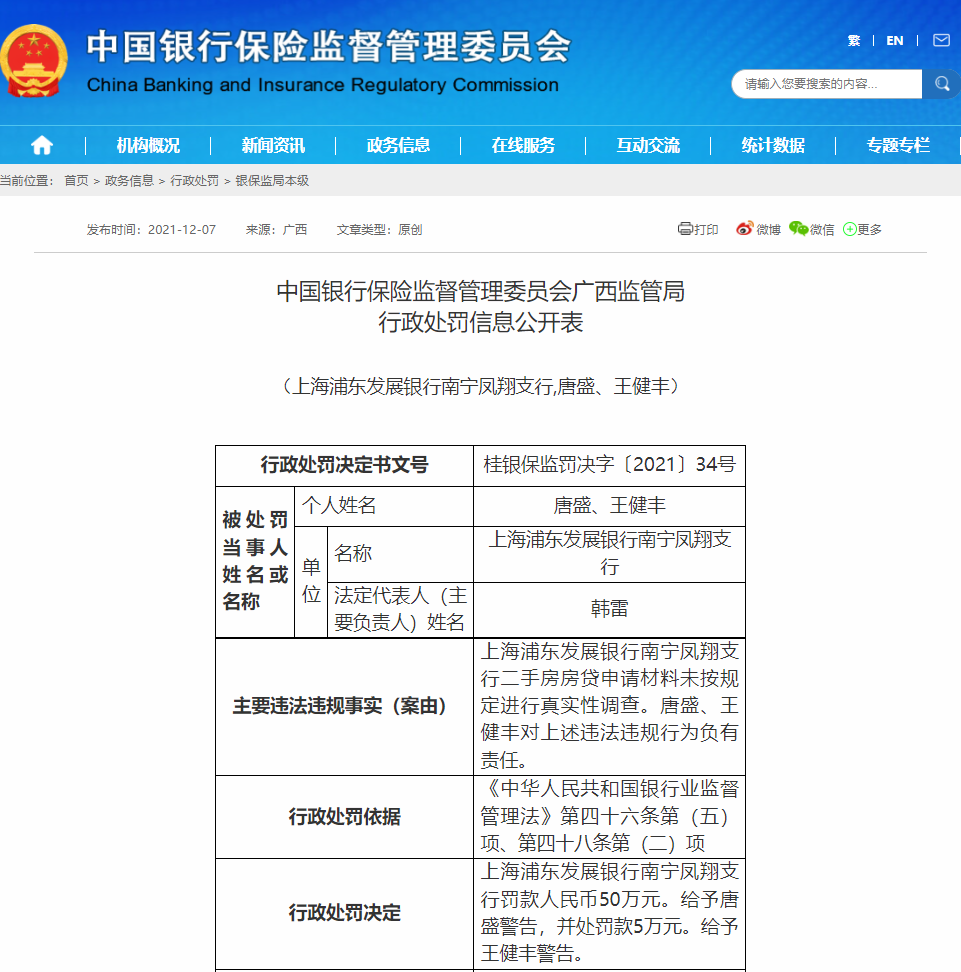Click the 被处罚当事人姓名或名称 cell
Screen dimensions: 961x972
pyautogui.click(x=255, y=561)
